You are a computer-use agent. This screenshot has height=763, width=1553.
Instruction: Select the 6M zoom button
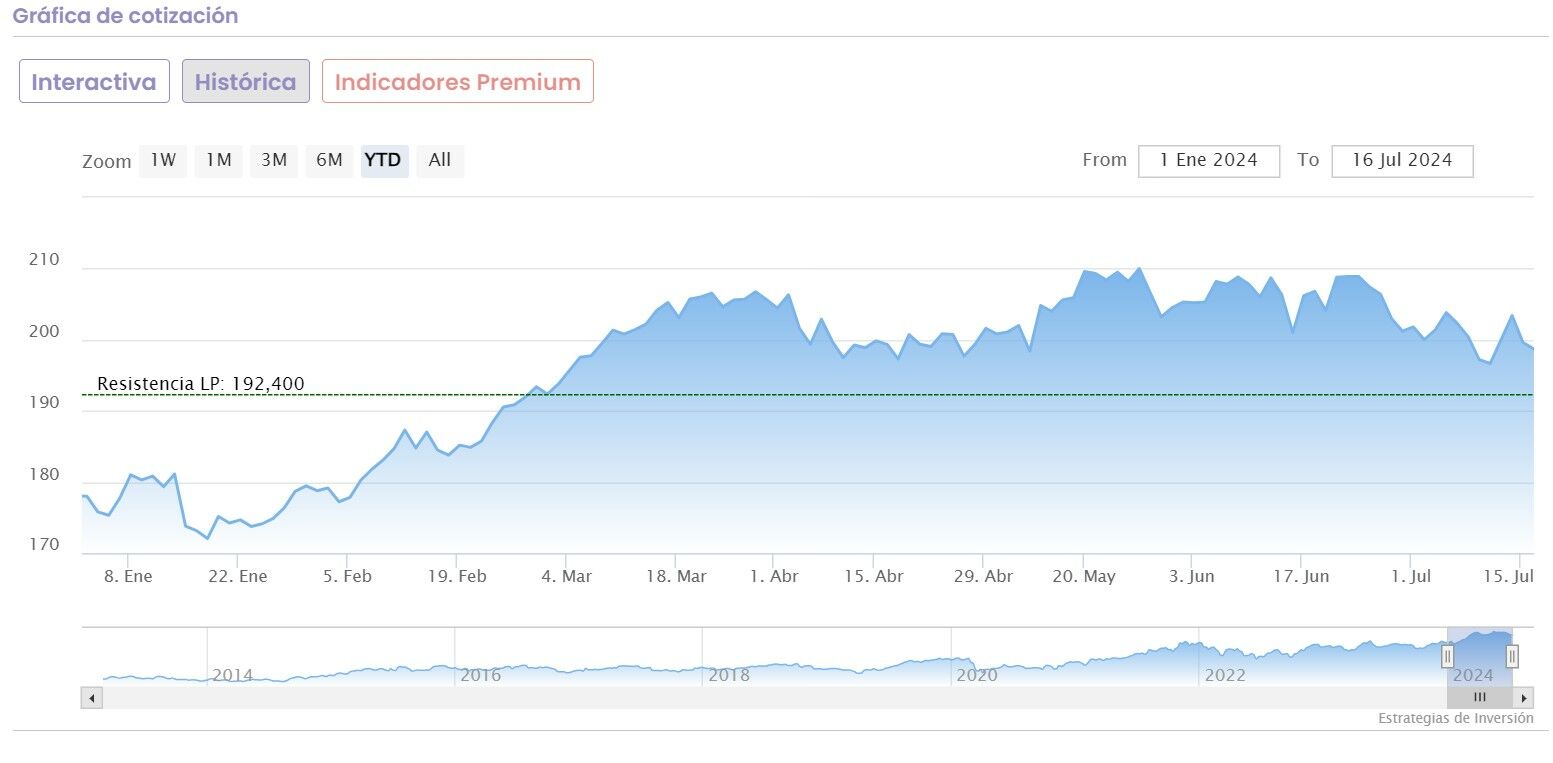click(329, 160)
